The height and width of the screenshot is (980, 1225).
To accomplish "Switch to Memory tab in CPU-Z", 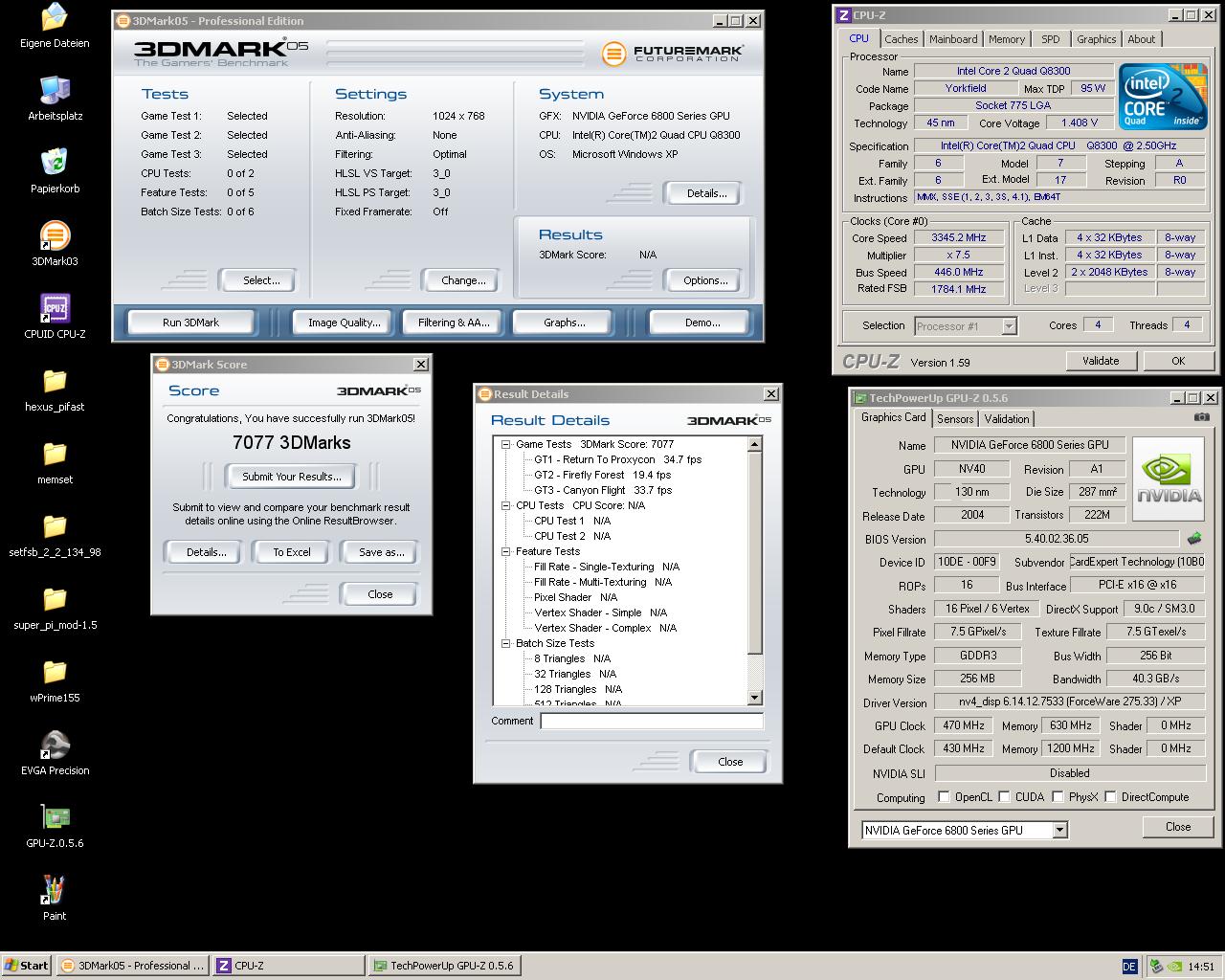I will point(1007,39).
